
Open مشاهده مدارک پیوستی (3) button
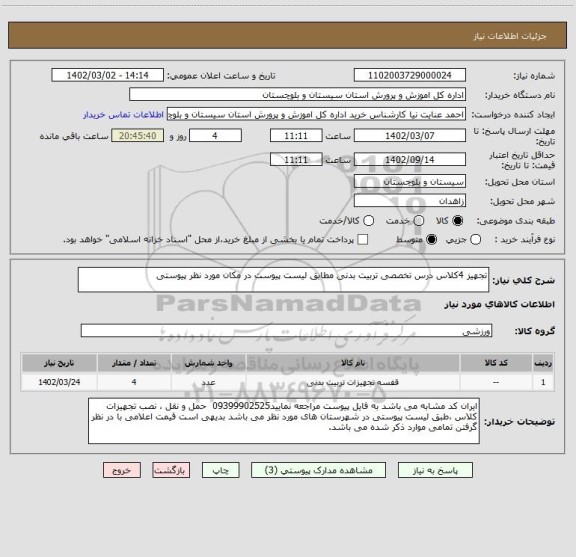point(318,470)
